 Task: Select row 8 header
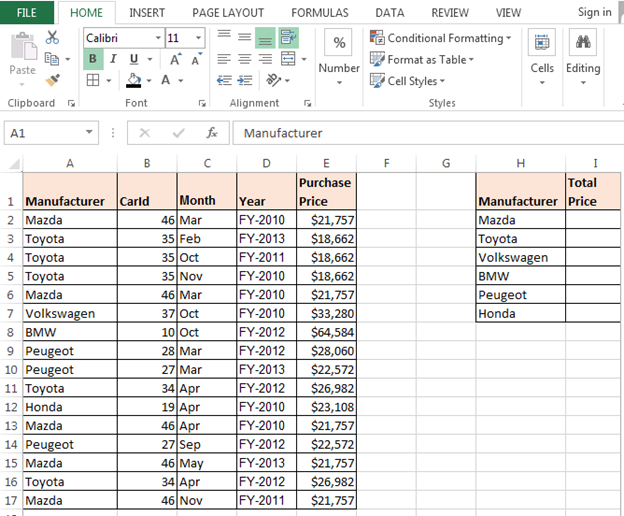(11, 332)
